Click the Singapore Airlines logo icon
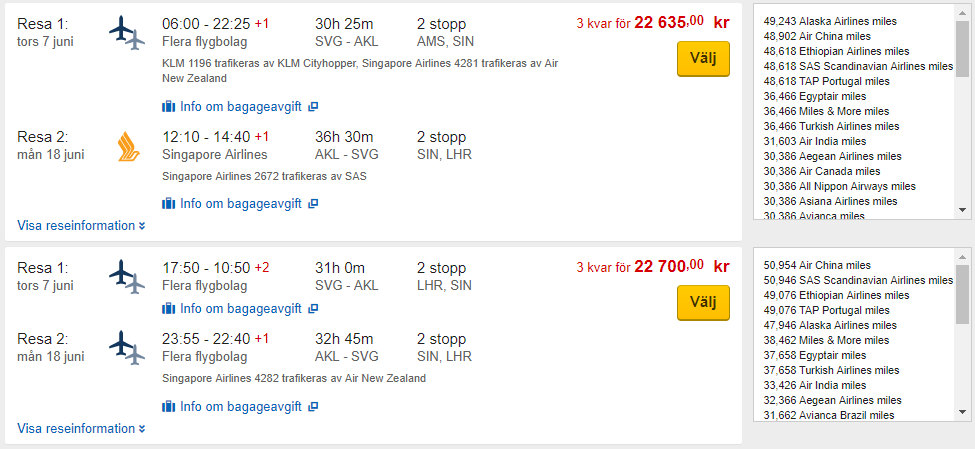 129,147
